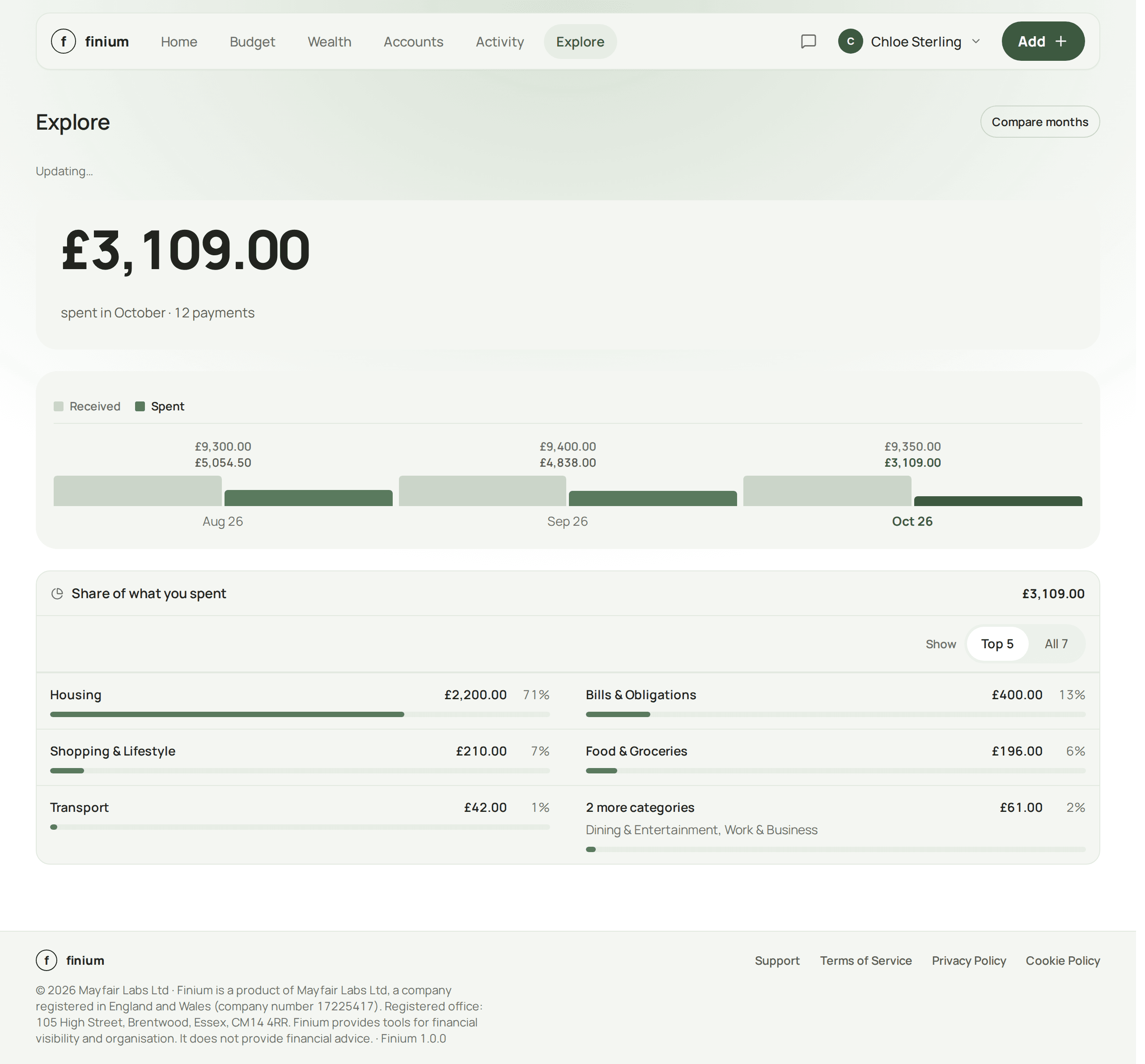Image resolution: width=1145 pixels, height=1064 pixels.
Task: Navigate to the Activity tab
Action: coord(500,42)
